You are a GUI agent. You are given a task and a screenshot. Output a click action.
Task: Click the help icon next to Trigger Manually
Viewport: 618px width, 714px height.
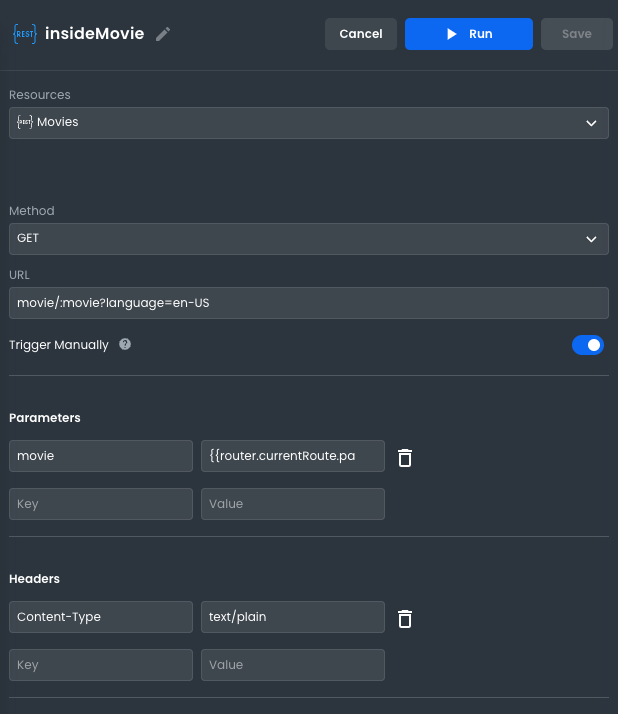tap(125, 344)
